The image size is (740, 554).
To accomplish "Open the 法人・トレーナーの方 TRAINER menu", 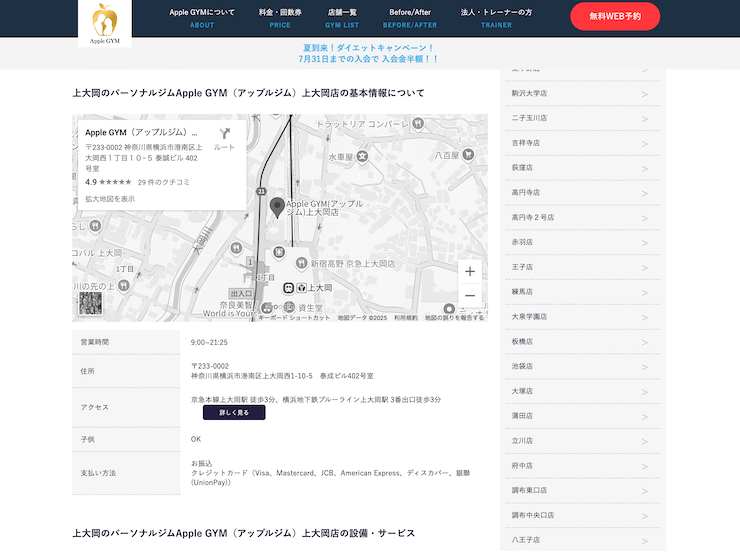I will pos(496,18).
